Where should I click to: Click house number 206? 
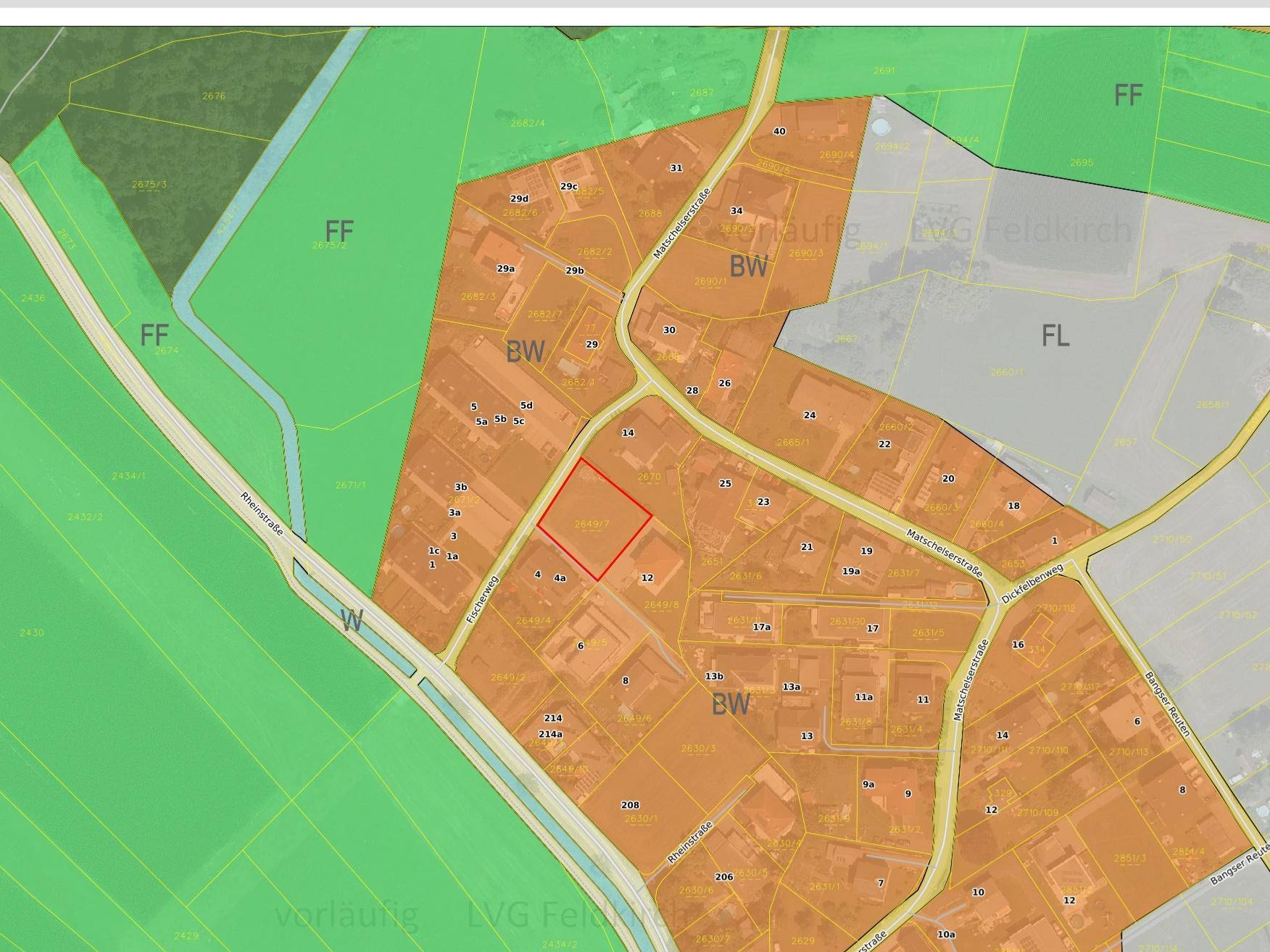724,877
